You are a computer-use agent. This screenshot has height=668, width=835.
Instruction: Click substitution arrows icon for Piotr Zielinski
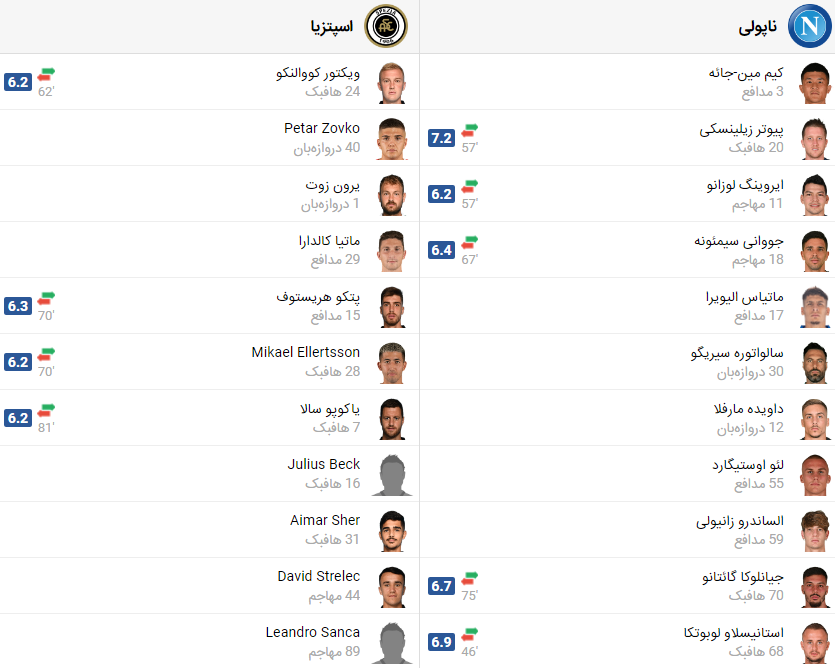[x=470, y=131]
